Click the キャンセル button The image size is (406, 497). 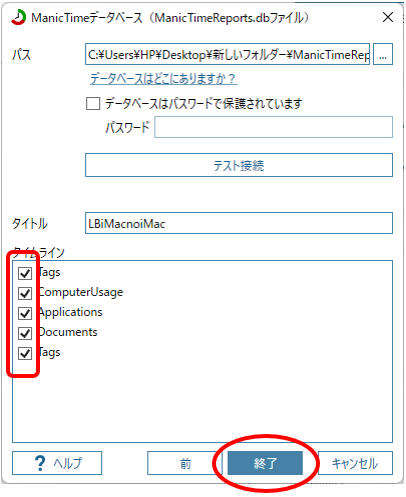(355, 463)
